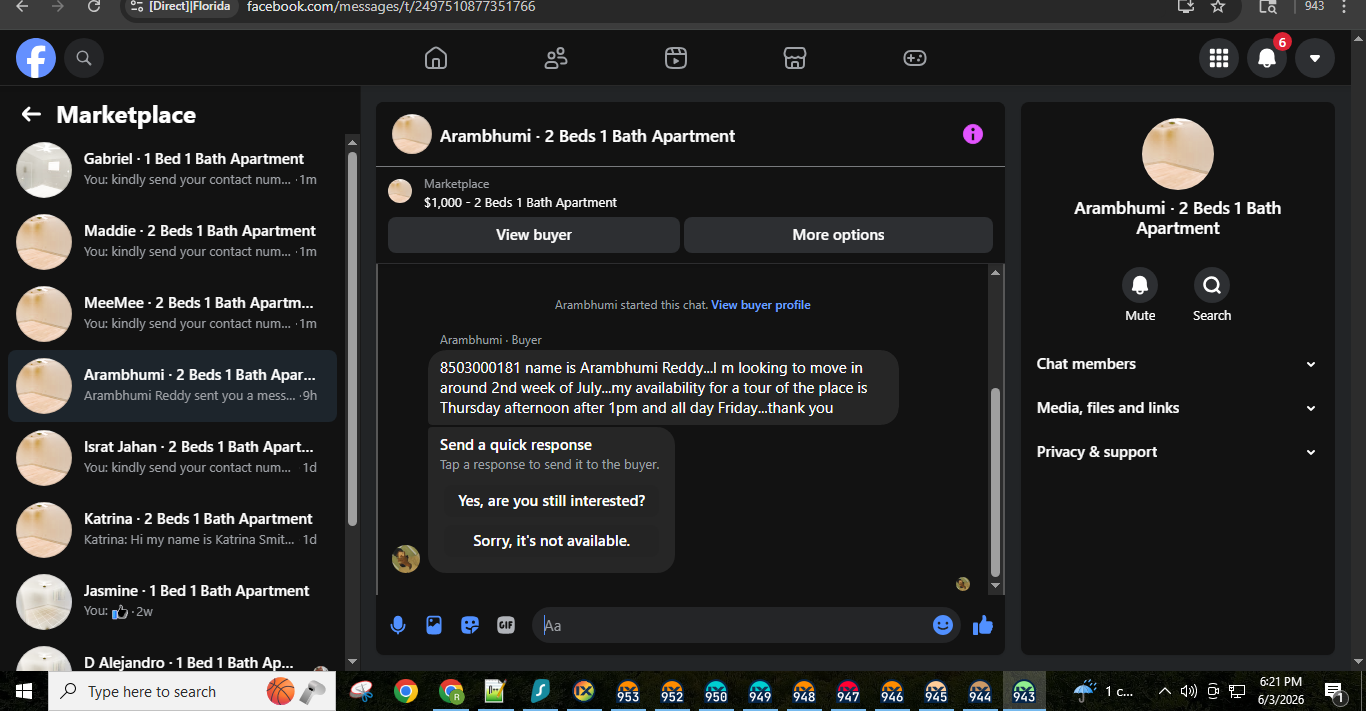Viewport: 1366px width, 711px height.
Task: Click the Windows taskbar search box
Action: (x=193, y=691)
